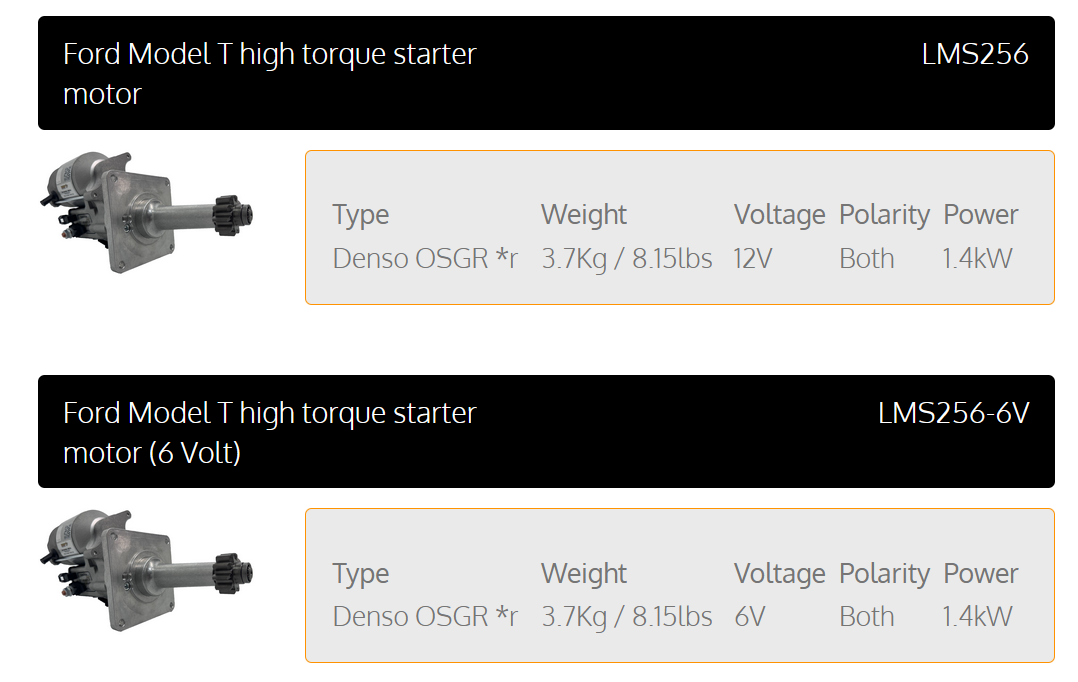Click the 12V voltage value
This screenshot has height=682, width=1078.
click(753, 259)
